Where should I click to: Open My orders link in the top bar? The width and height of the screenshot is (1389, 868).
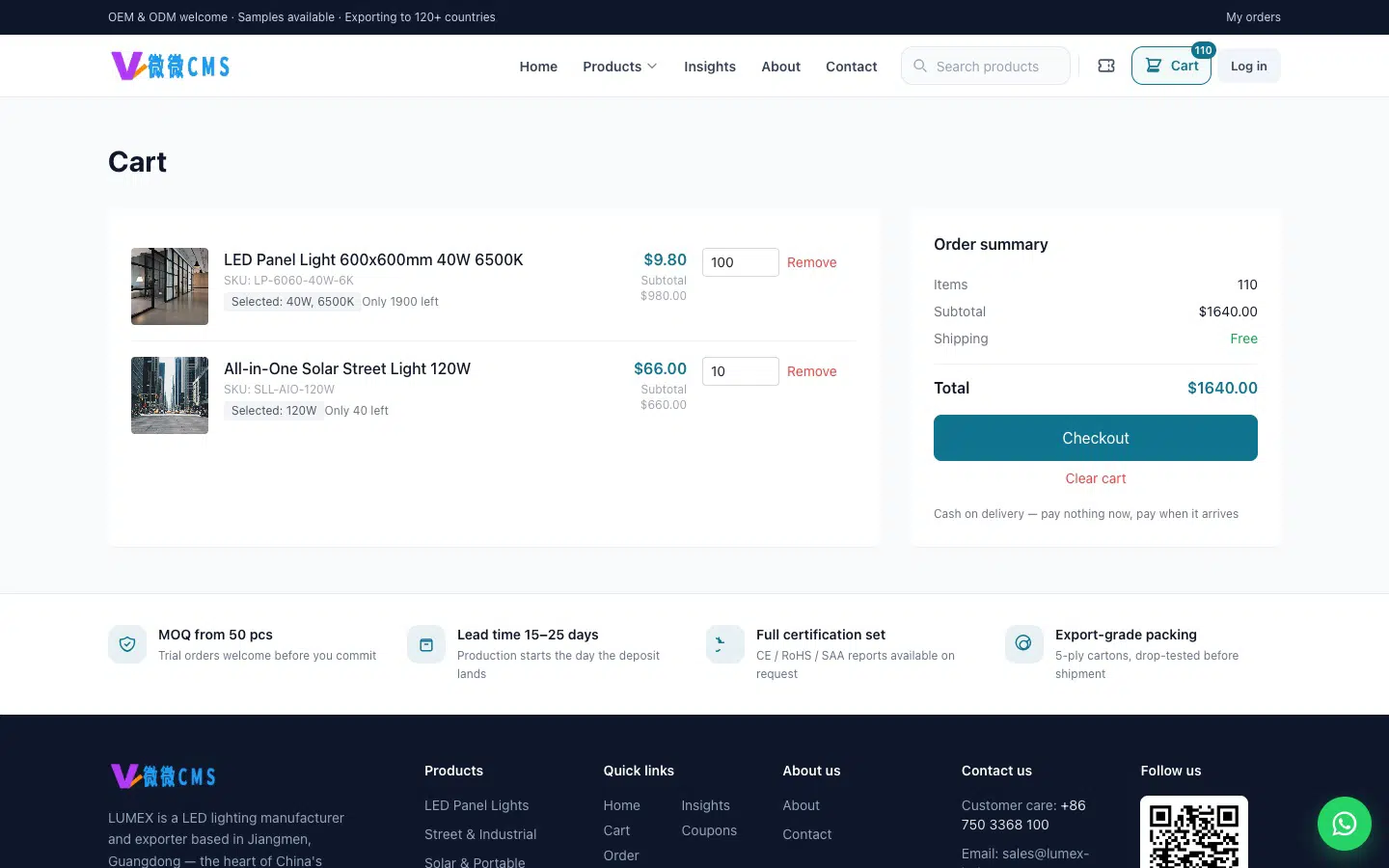point(1253,17)
